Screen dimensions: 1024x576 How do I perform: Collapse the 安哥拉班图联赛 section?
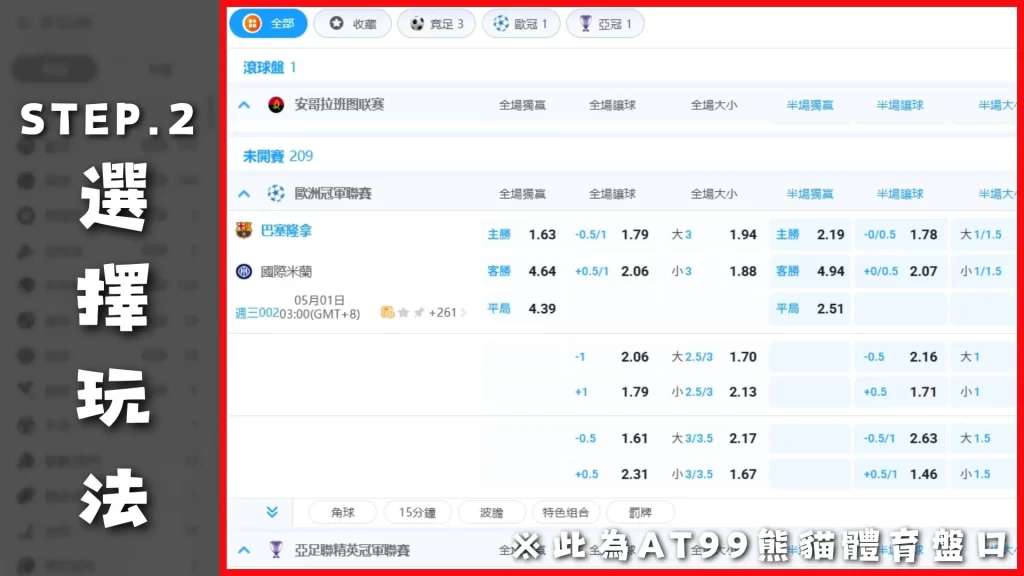click(242, 104)
